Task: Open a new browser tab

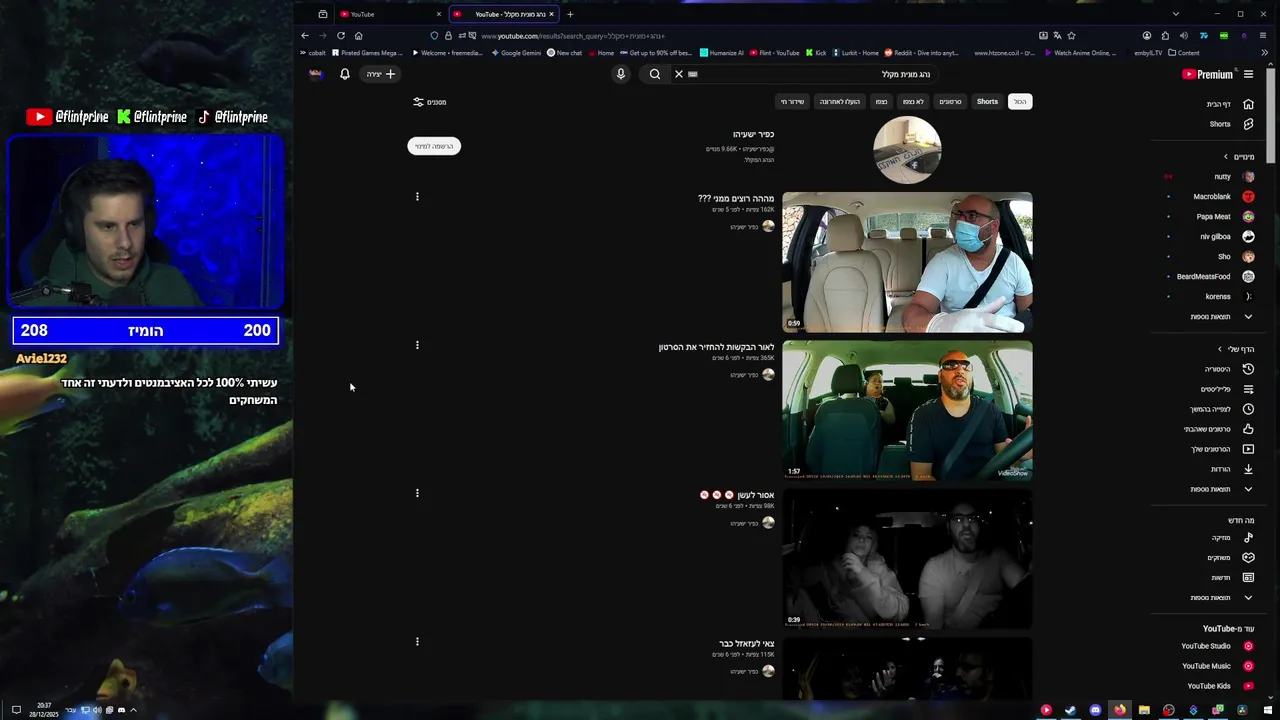Action: coord(570,14)
